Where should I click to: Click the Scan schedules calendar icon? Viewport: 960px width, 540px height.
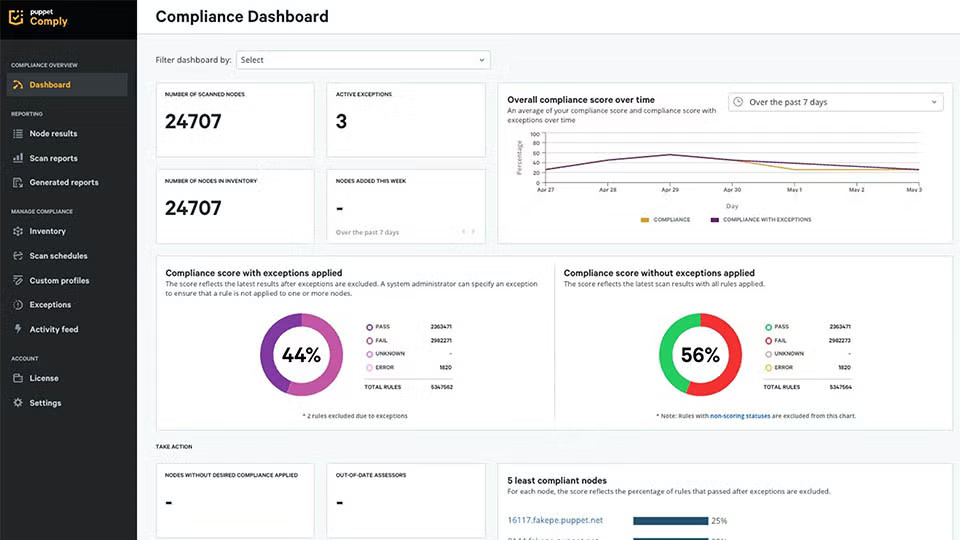point(18,256)
